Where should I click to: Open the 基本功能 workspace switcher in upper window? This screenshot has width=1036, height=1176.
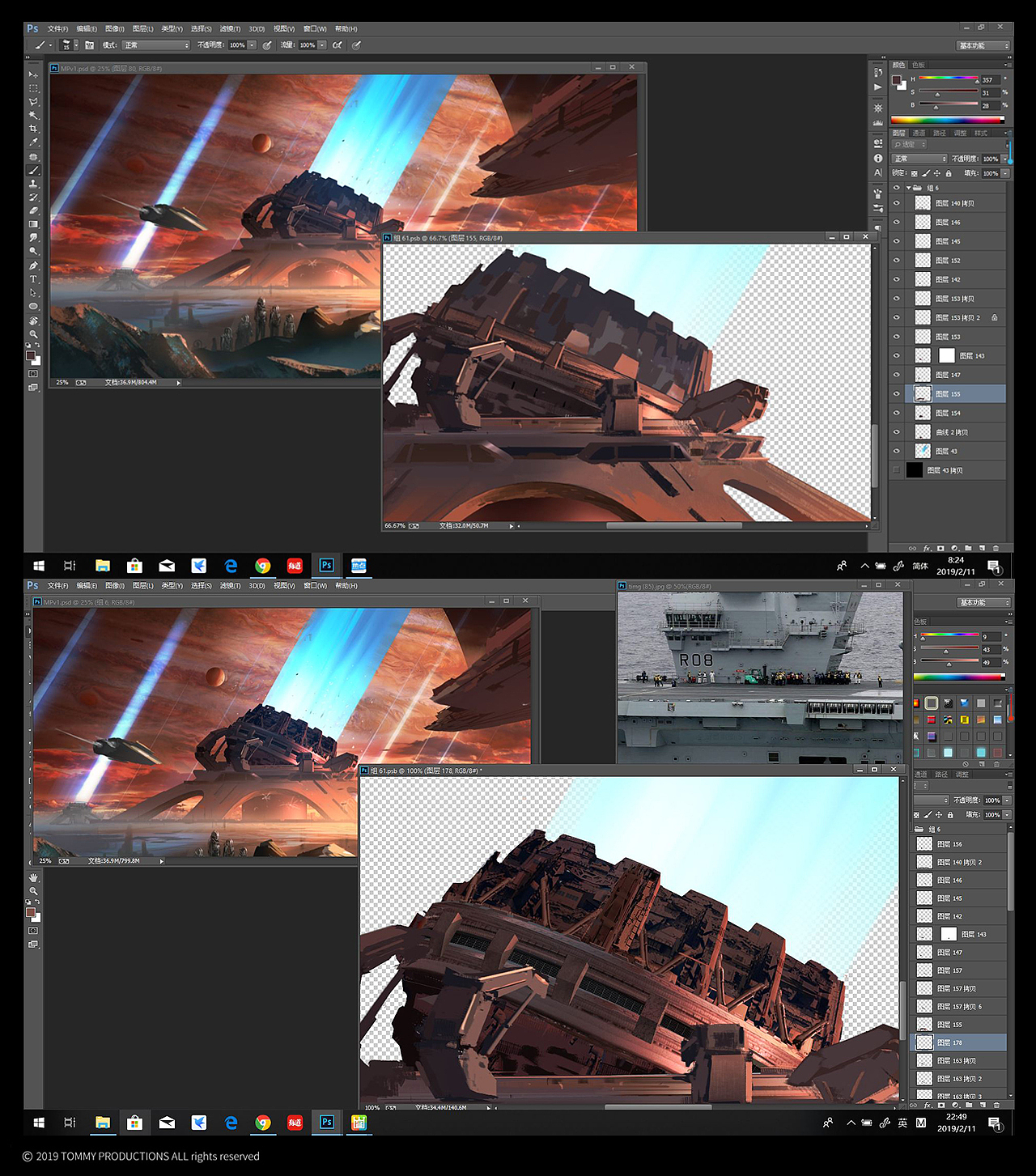pos(983,46)
